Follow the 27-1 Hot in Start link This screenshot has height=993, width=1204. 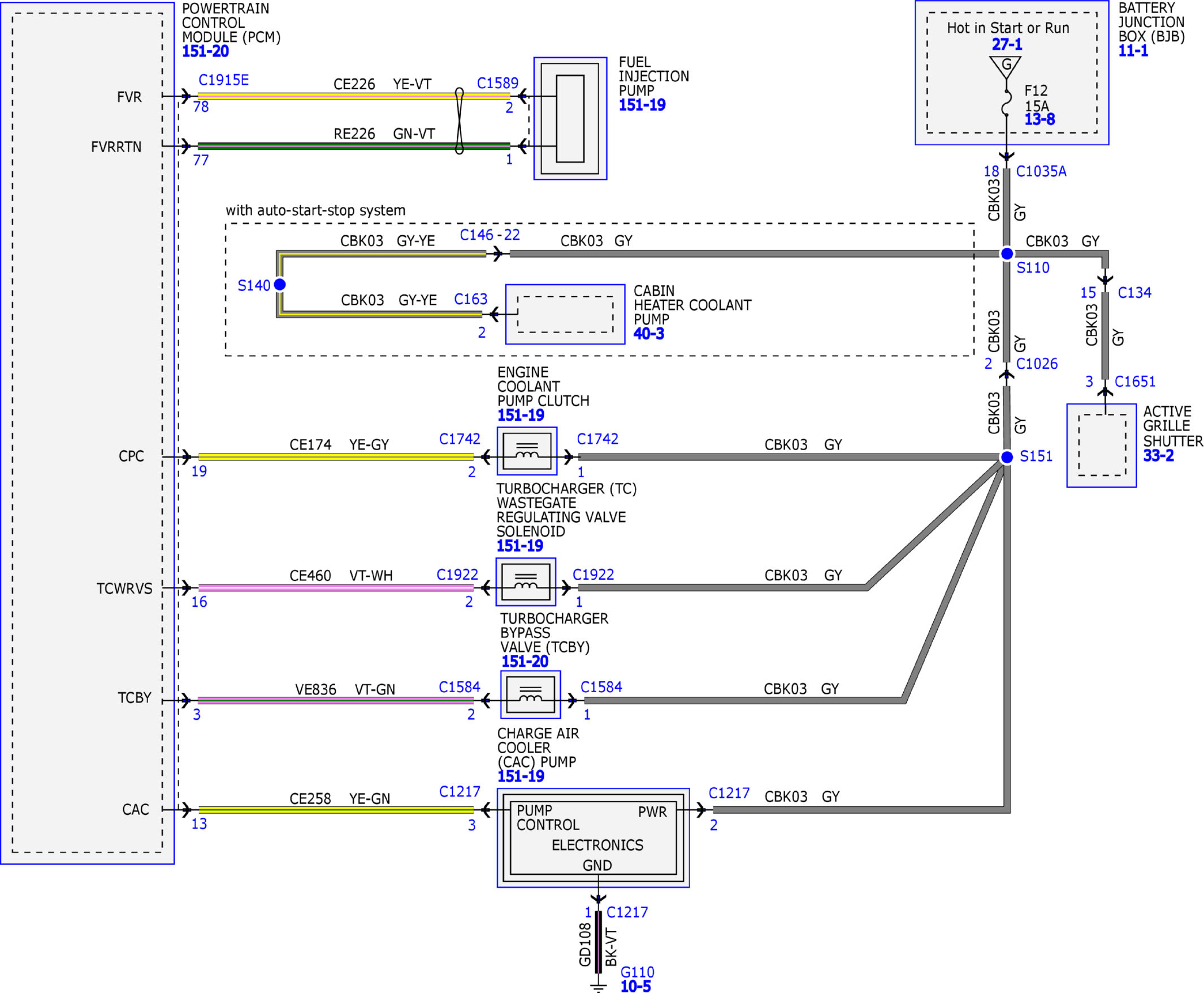point(1007,45)
